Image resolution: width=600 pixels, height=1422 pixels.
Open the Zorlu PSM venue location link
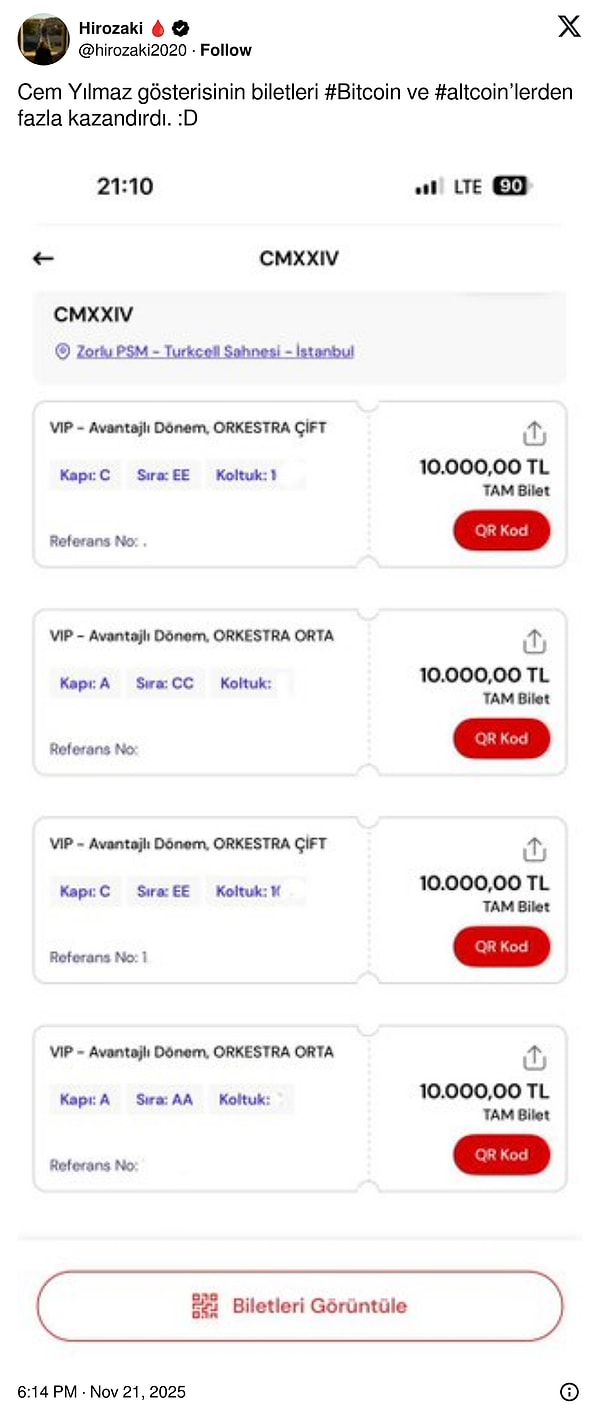[215, 352]
